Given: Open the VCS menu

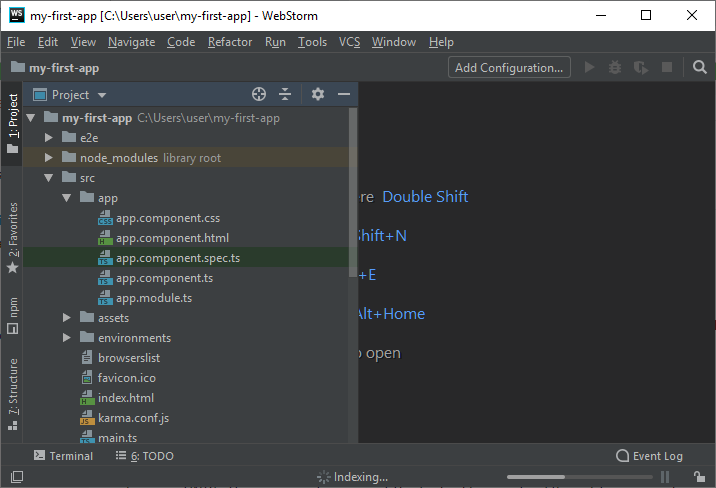Looking at the screenshot, I should (349, 42).
